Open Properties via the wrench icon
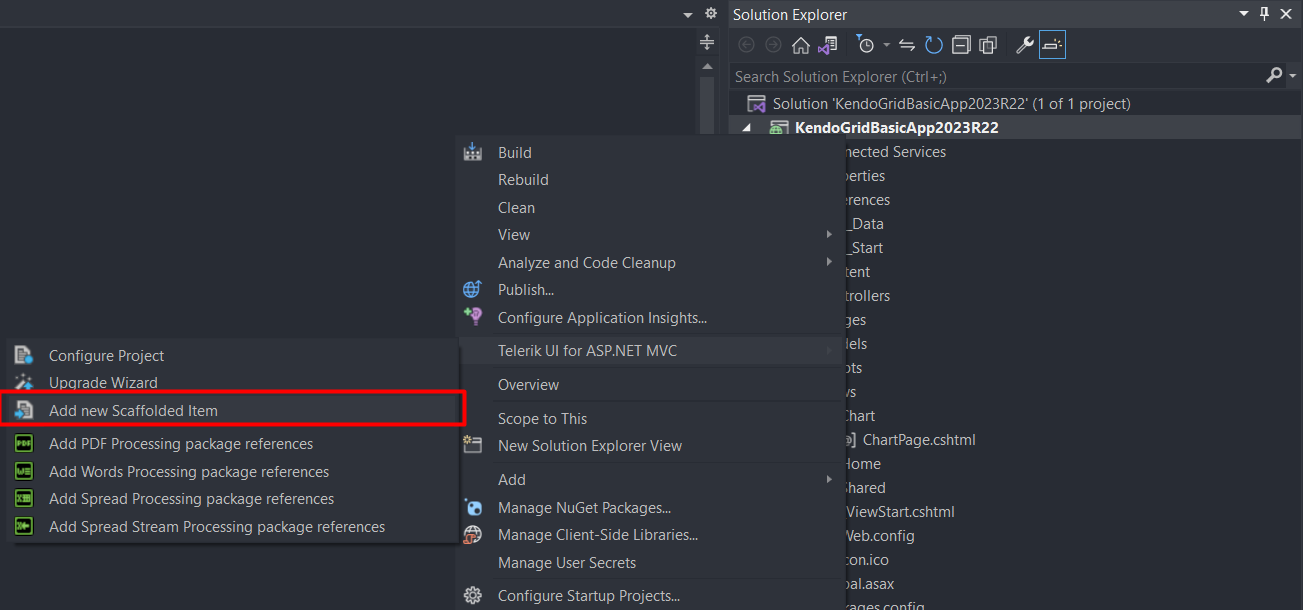The image size is (1303, 610). (x=1024, y=44)
